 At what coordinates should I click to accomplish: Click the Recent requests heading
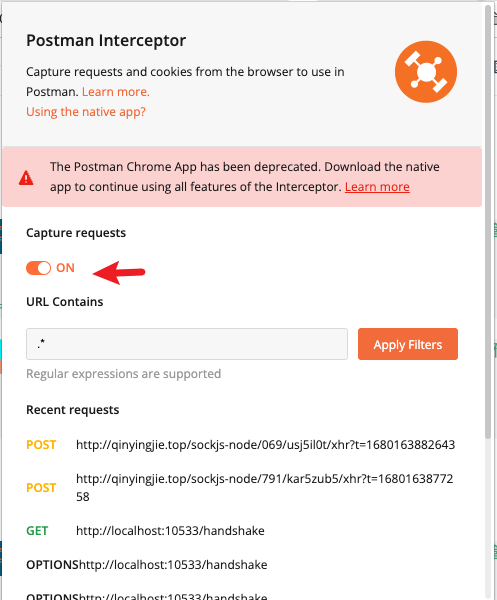coord(73,410)
